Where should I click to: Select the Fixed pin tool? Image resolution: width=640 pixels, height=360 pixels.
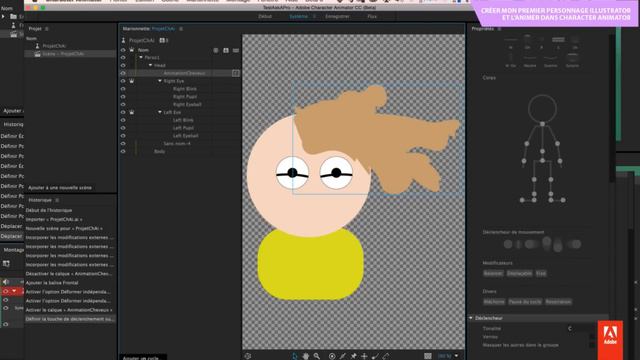coord(353,356)
